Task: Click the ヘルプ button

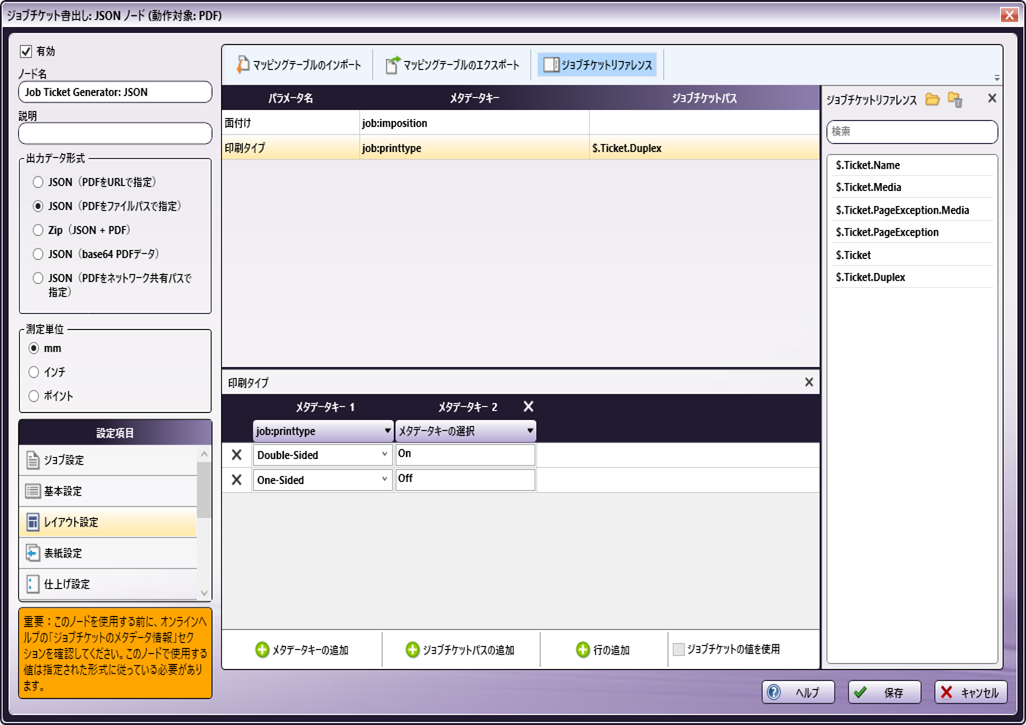Action: click(x=798, y=692)
